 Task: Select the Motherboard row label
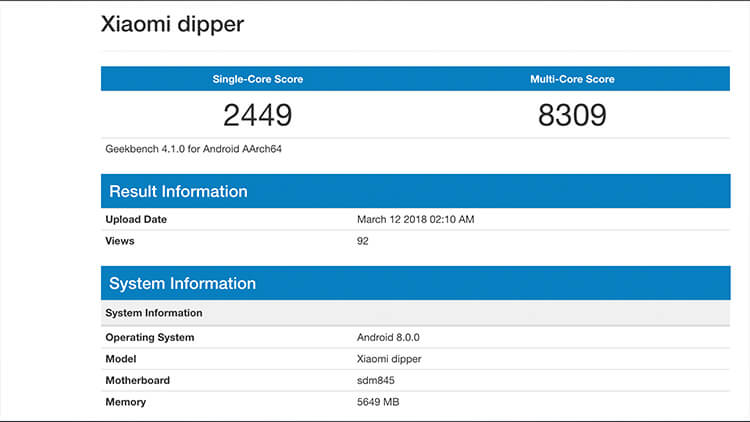click(x=137, y=380)
